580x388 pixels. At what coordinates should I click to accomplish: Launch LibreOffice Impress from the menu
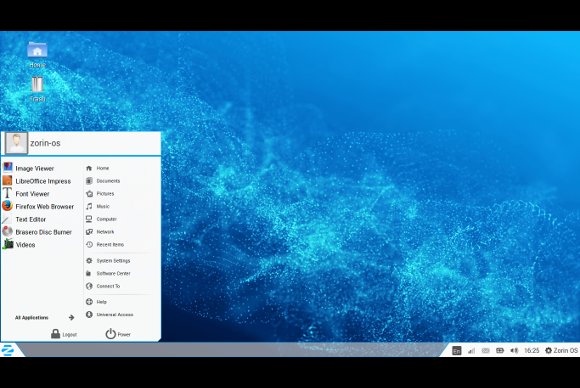pyautogui.click(x=37, y=181)
